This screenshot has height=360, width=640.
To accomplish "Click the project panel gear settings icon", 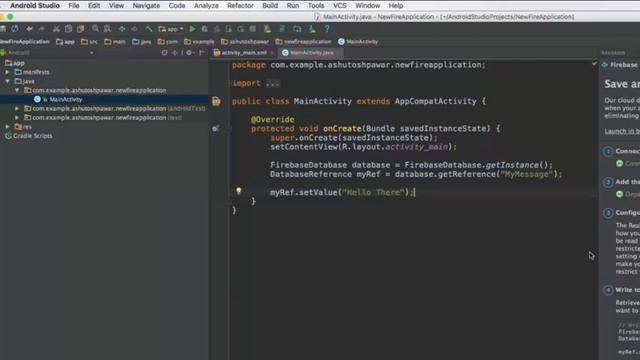I will [189, 53].
